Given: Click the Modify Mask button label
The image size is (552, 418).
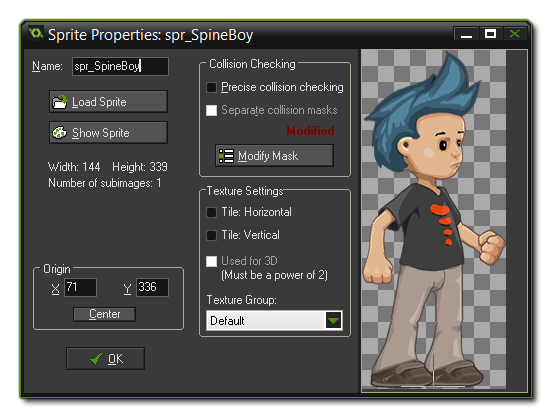Looking at the screenshot, I should pos(268,156).
